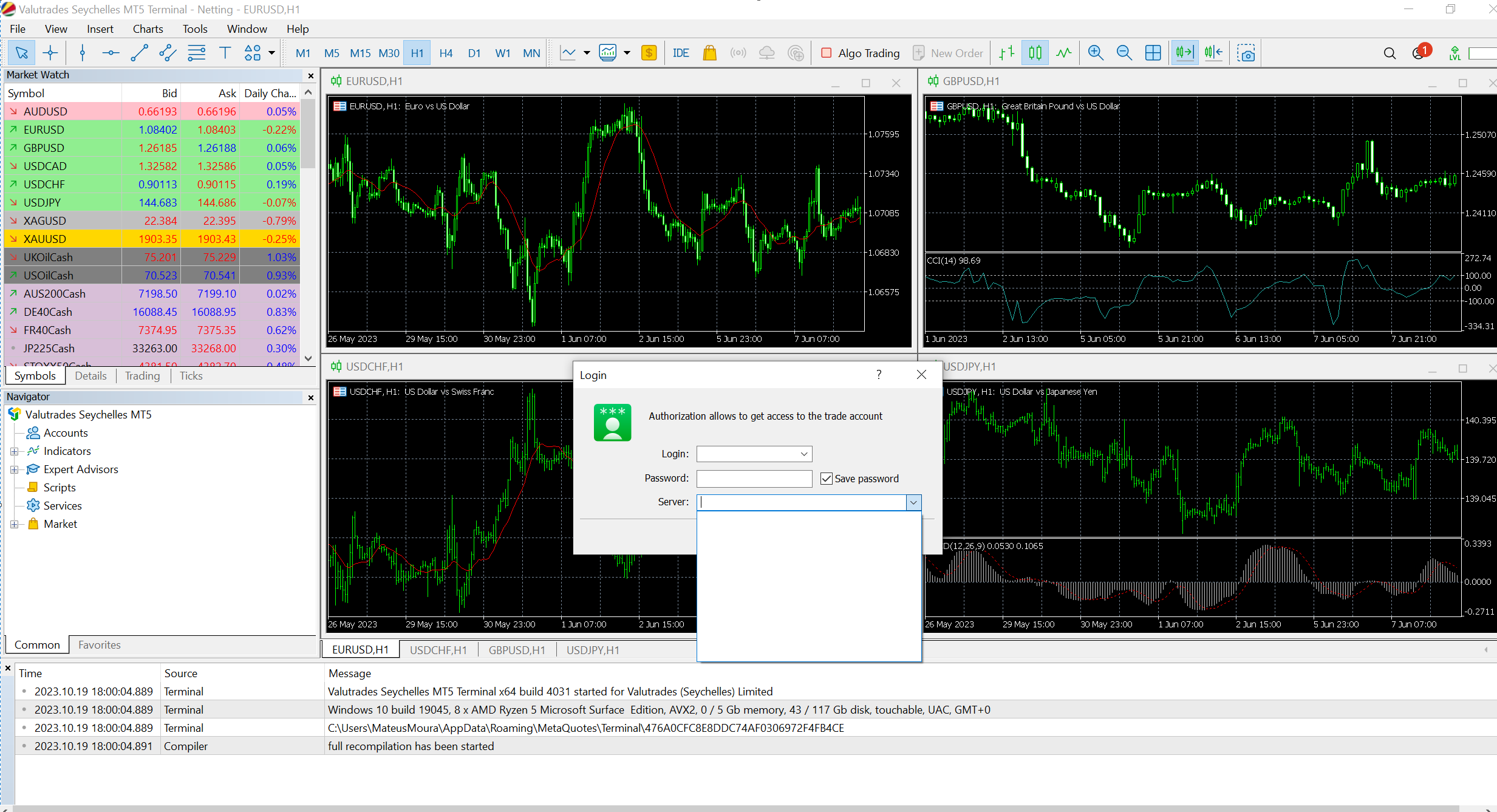Open the File menu
The height and width of the screenshot is (812, 1497).
tap(18, 29)
